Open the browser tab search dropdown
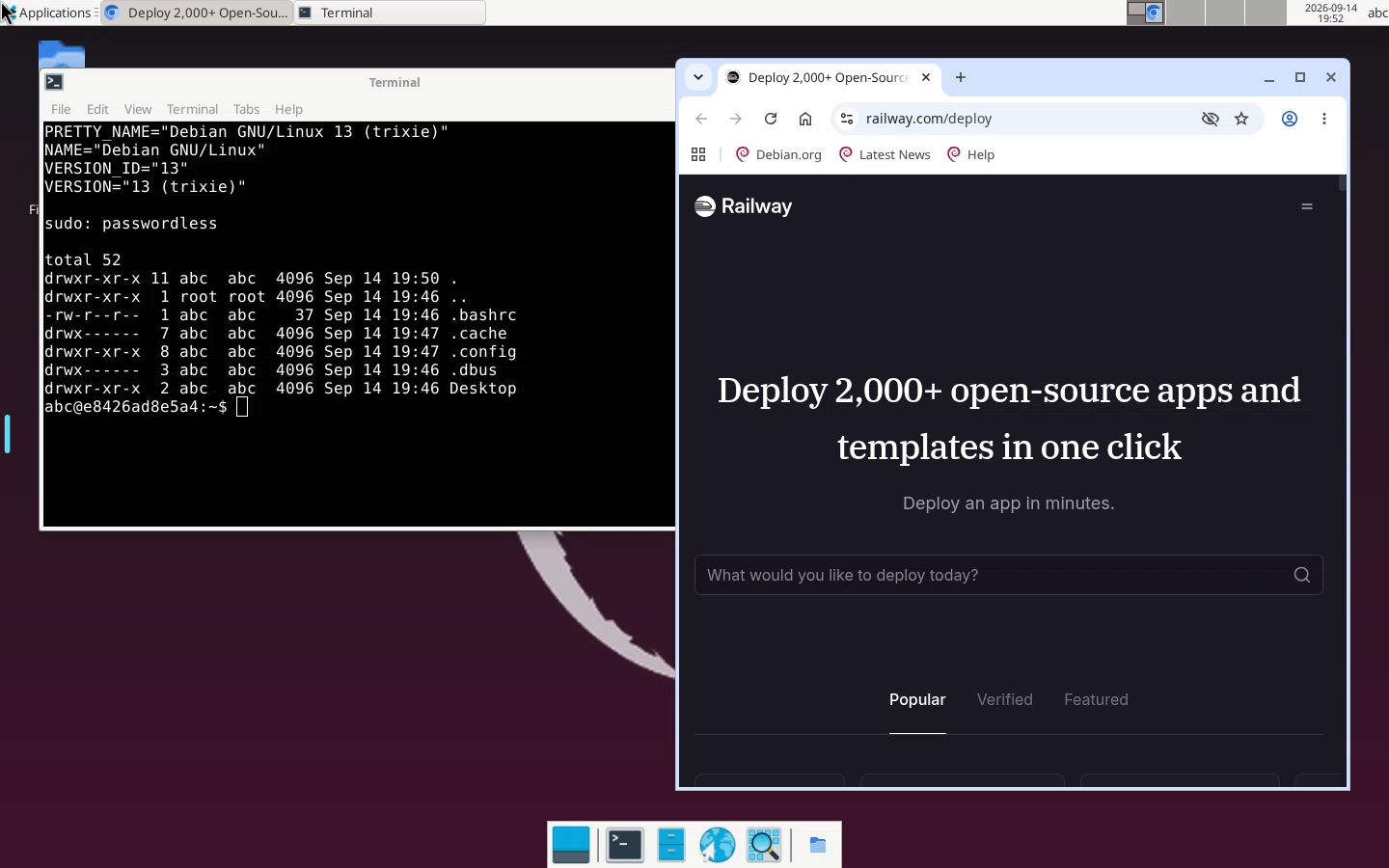This screenshot has height=868, width=1389. tap(698, 77)
